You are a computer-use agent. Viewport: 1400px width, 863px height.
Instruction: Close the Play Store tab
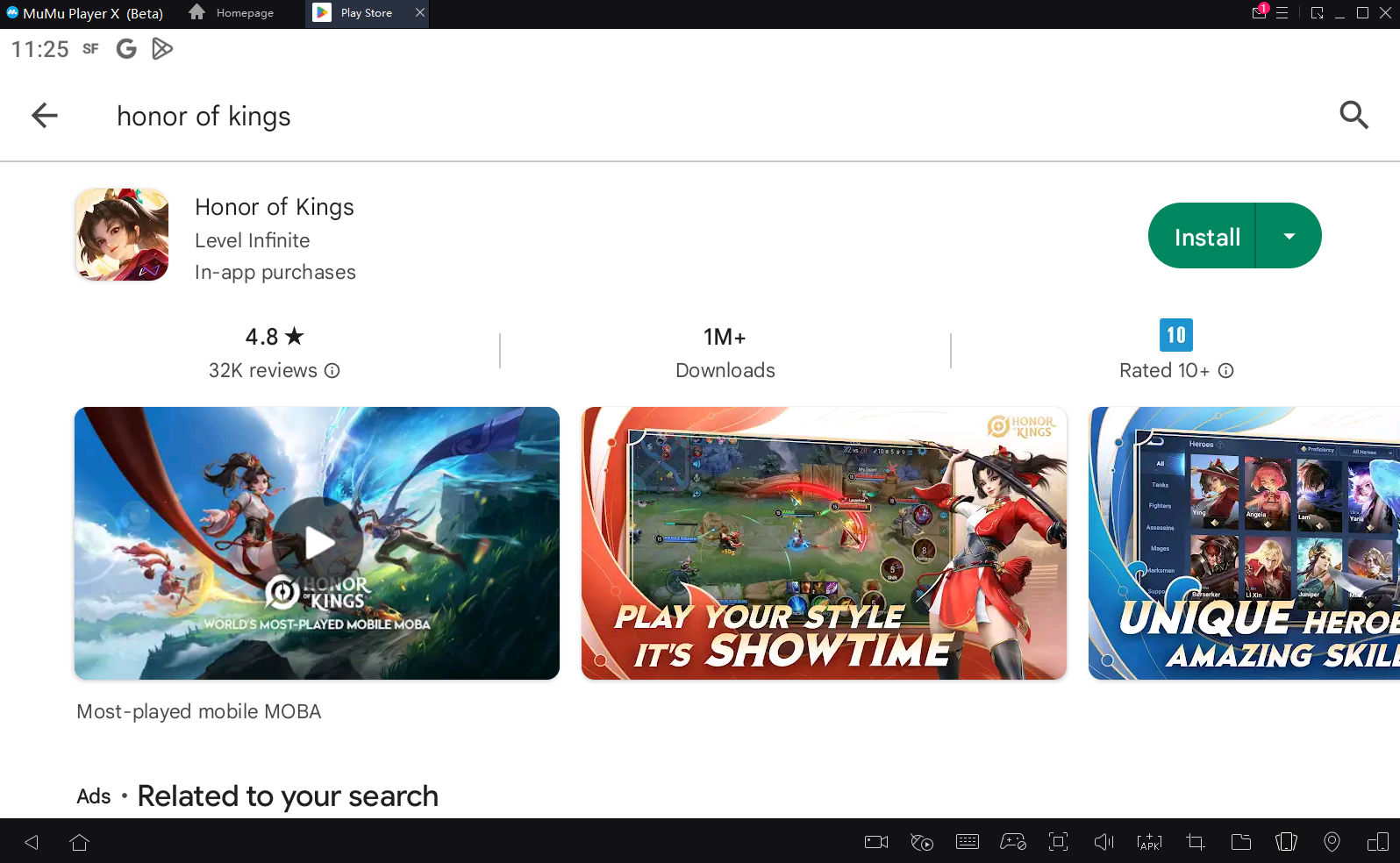pyautogui.click(x=420, y=12)
